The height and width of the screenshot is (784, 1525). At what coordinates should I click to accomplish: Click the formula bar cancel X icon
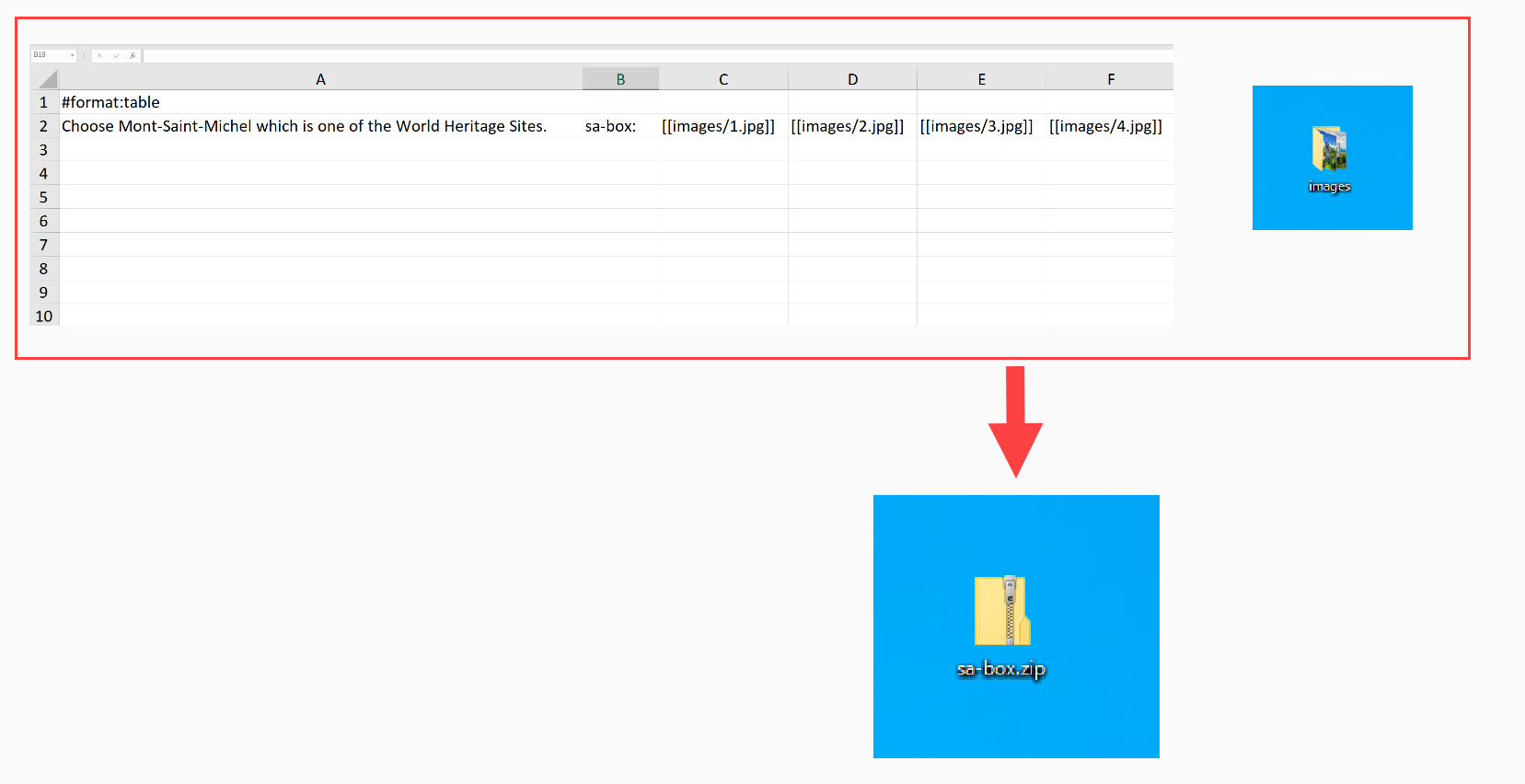[x=99, y=55]
